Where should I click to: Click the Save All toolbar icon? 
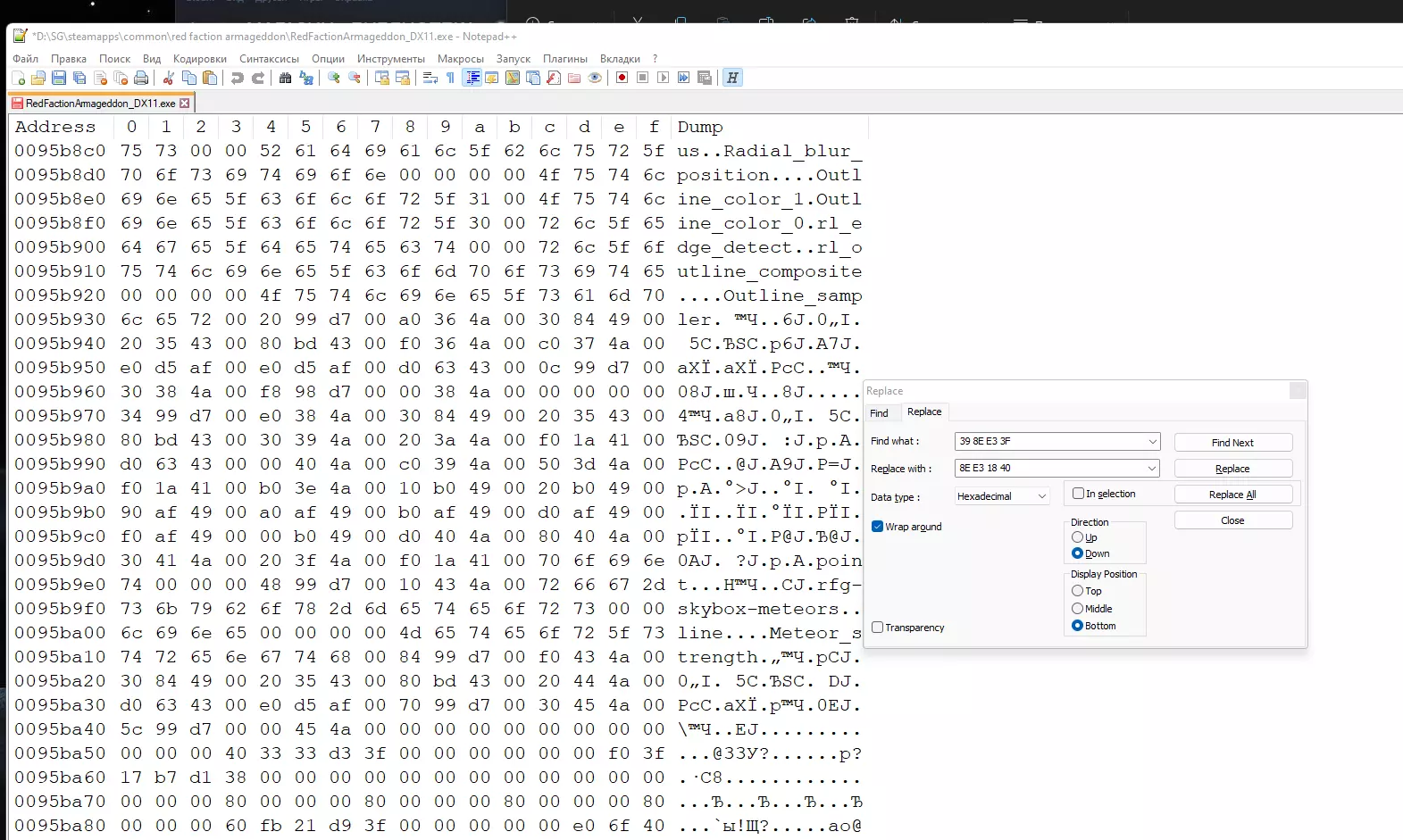[x=79, y=78]
